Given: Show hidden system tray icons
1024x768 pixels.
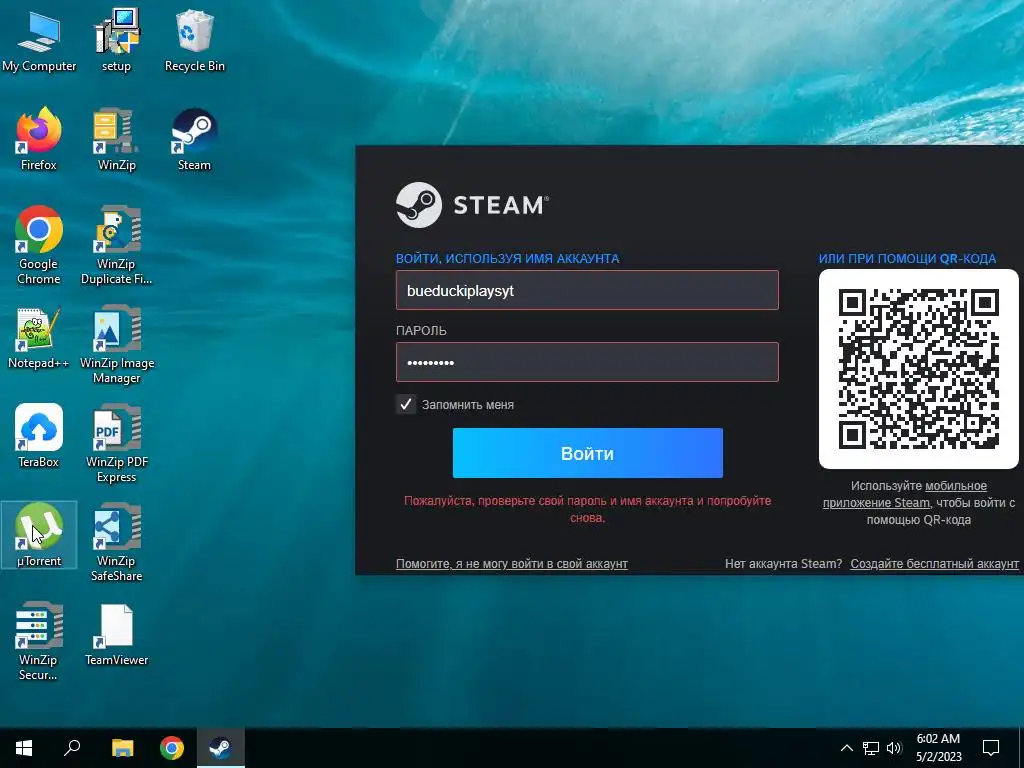Looking at the screenshot, I should tap(846, 748).
